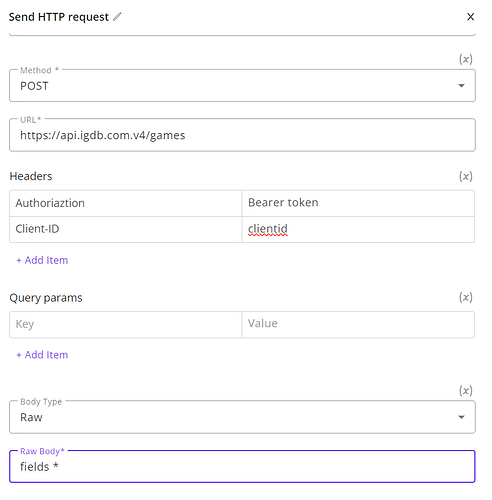
Task: Toggle dynamic value (x) for Headers
Action: tap(466, 176)
